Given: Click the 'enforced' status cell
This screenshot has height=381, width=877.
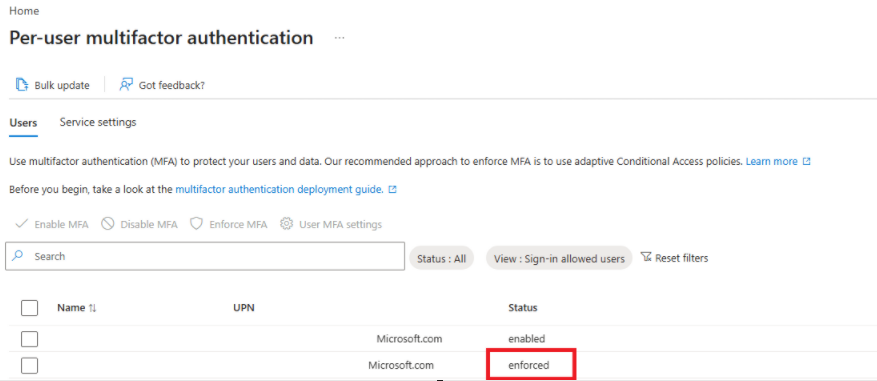Looking at the screenshot, I should point(529,365).
